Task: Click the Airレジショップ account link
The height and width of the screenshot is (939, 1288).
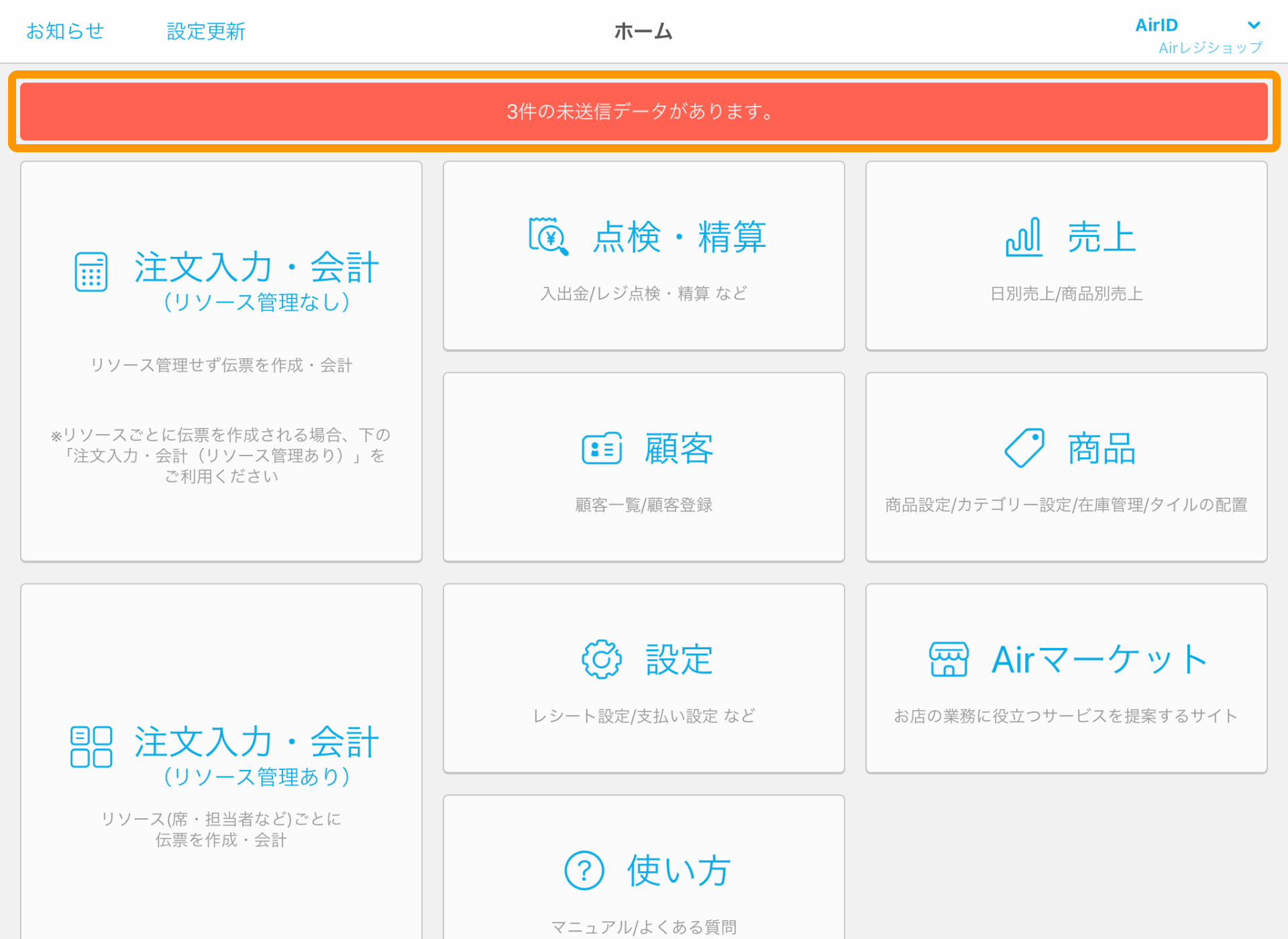Action: (1210, 48)
